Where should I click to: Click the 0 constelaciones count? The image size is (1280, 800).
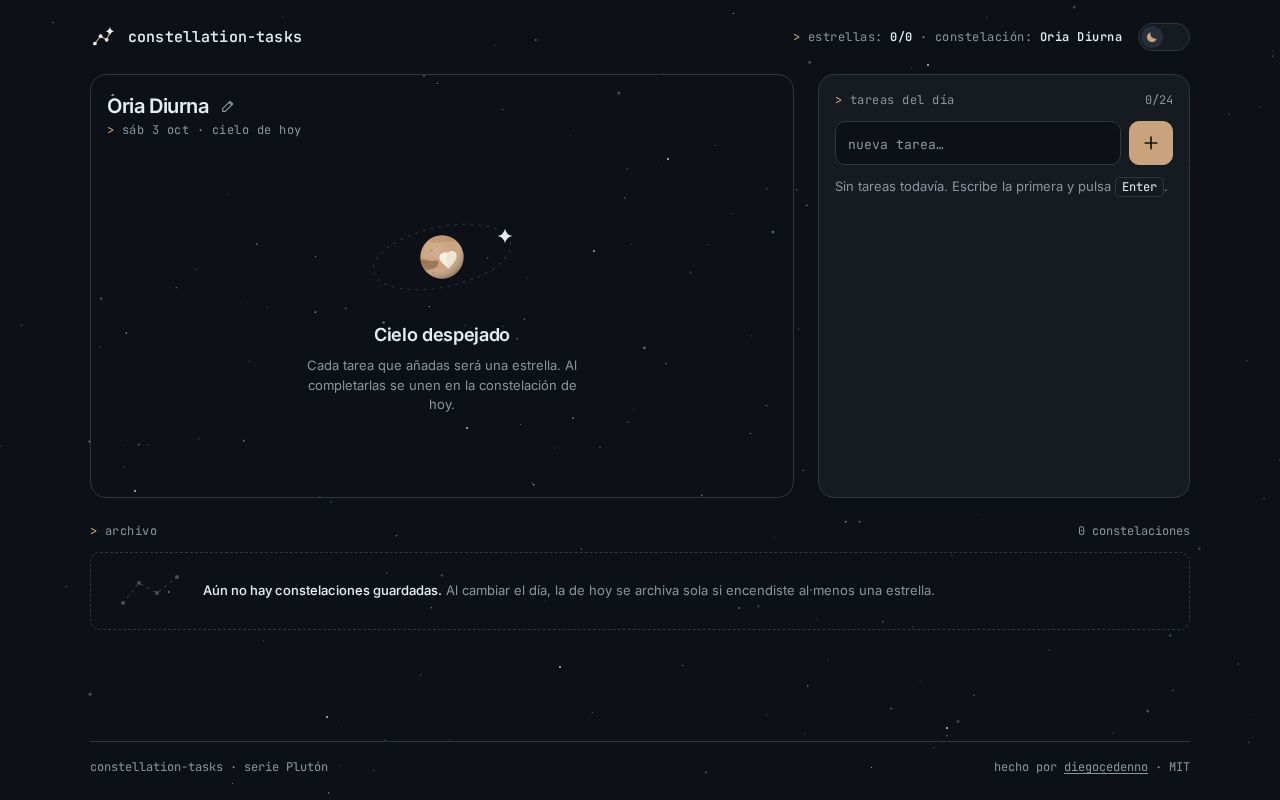point(1134,531)
